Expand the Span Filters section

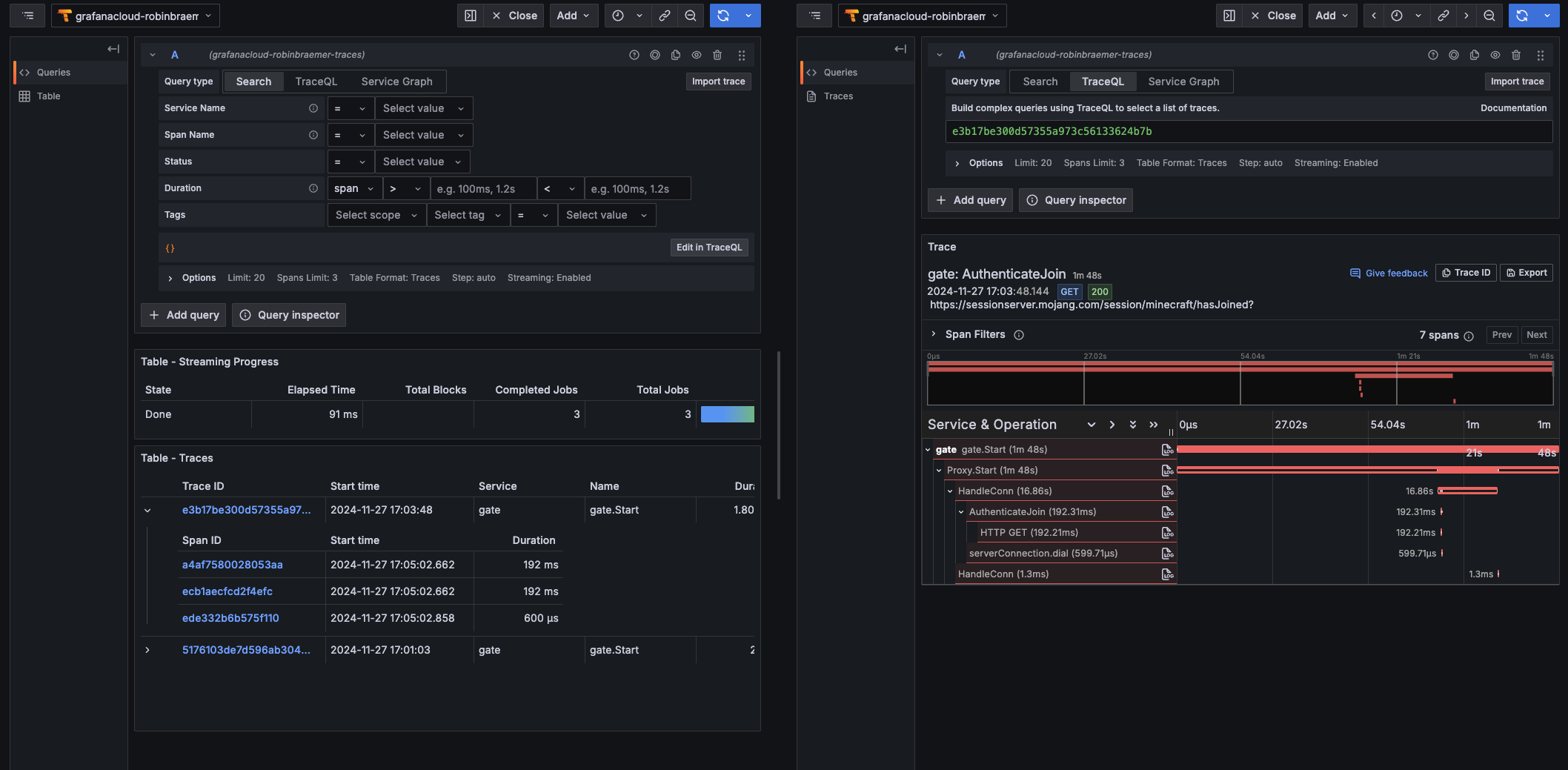[934, 334]
